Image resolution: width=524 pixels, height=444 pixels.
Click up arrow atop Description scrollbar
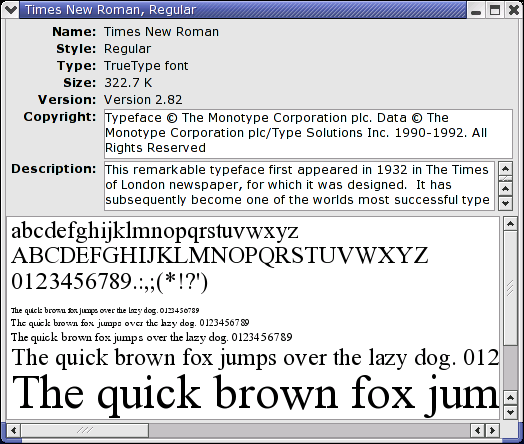tap(505, 168)
